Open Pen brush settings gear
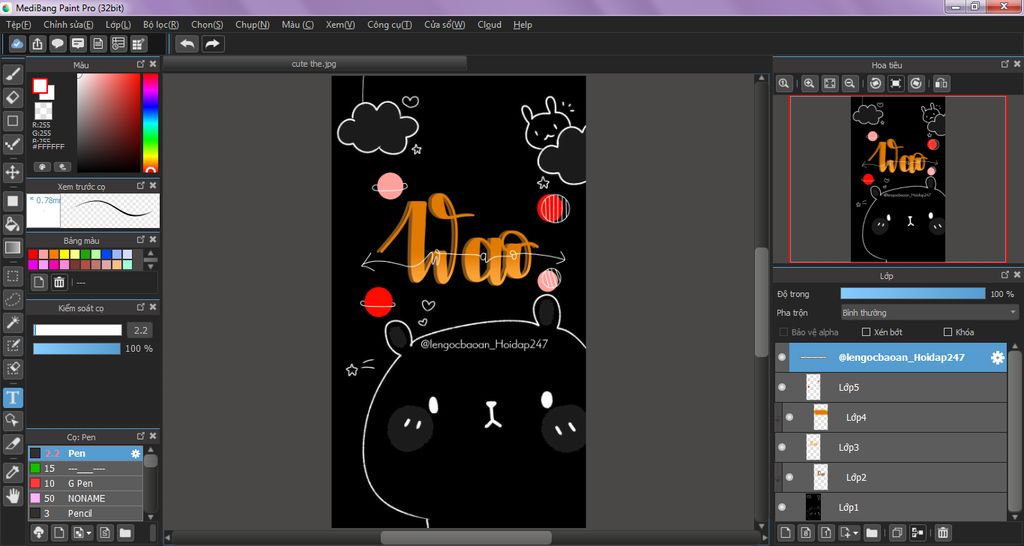 click(x=136, y=453)
